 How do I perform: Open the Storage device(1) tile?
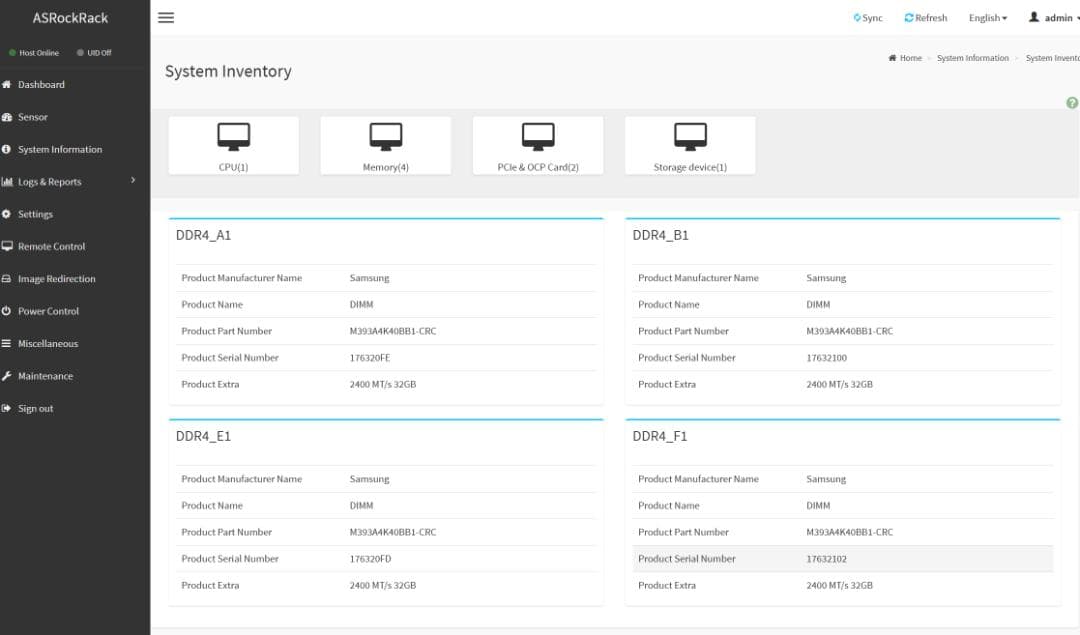(x=690, y=146)
